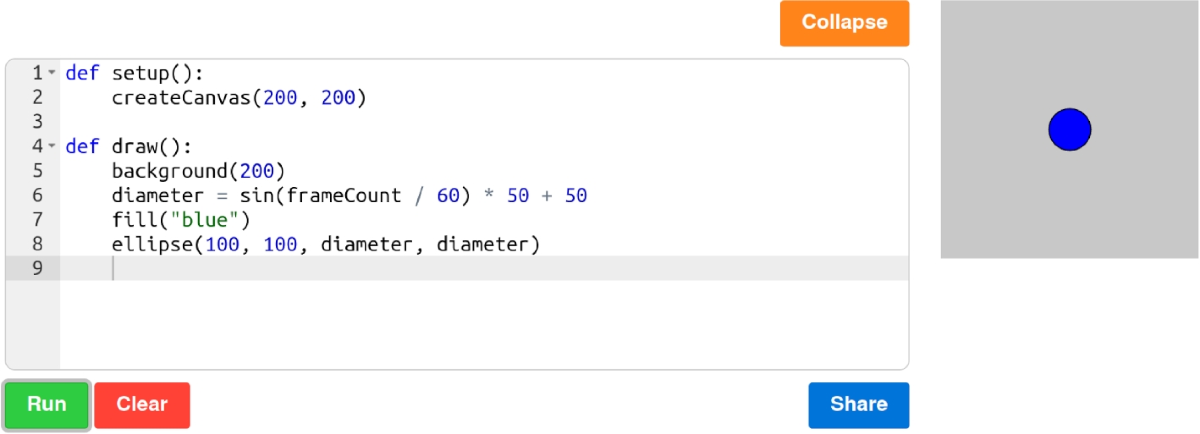Image resolution: width=1200 pixels, height=434 pixels.
Task: Click line number 2 in the gutter
Action: pyautogui.click(x=38, y=97)
